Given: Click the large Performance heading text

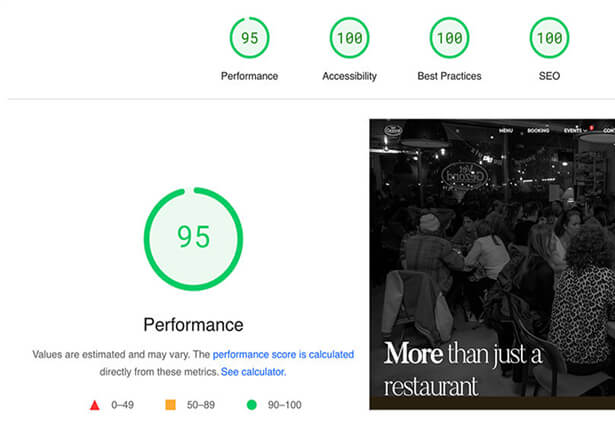Looking at the screenshot, I should point(193,325).
